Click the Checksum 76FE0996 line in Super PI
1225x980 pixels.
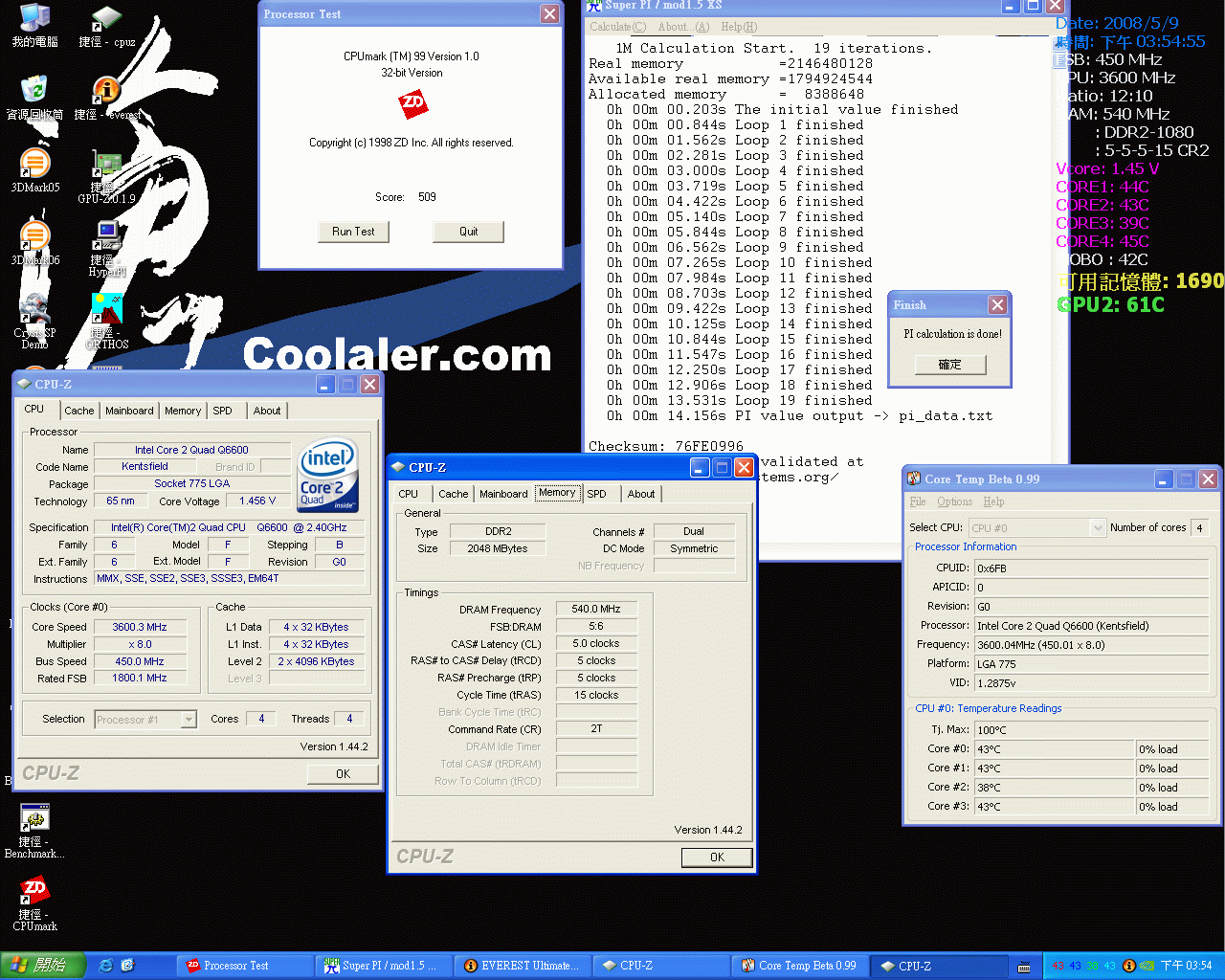(x=666, y=446)
